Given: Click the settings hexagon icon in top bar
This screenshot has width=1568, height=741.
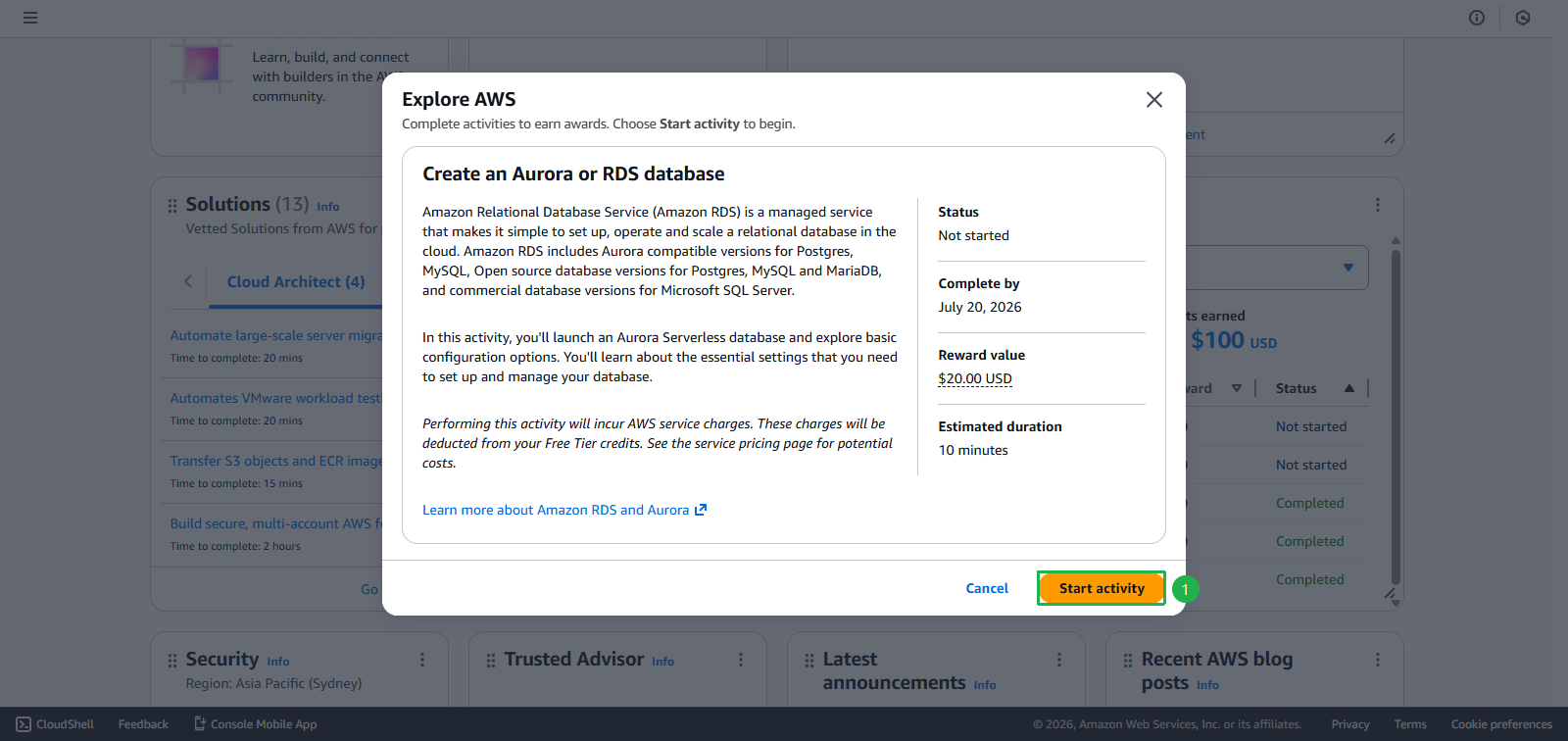Looking at the screenshot, I should point(1523,18).
